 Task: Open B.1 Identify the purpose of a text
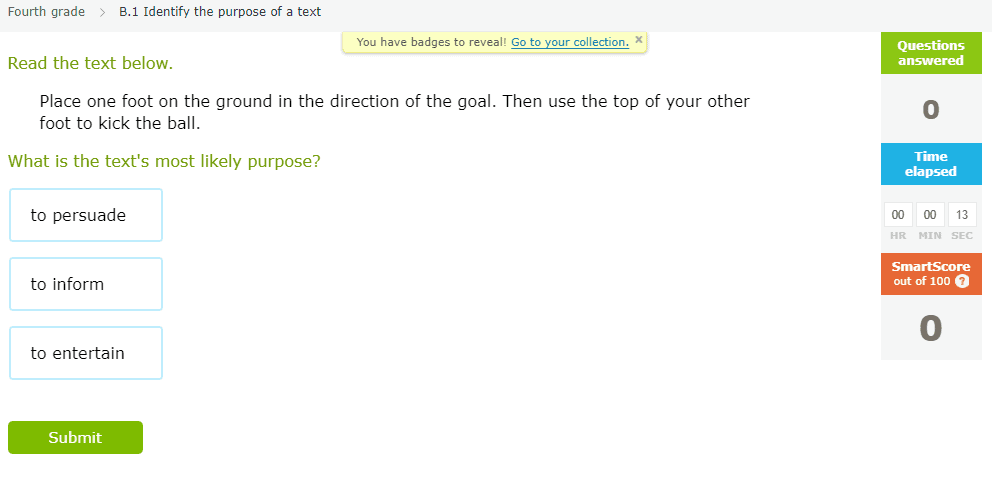coord(220,12)
